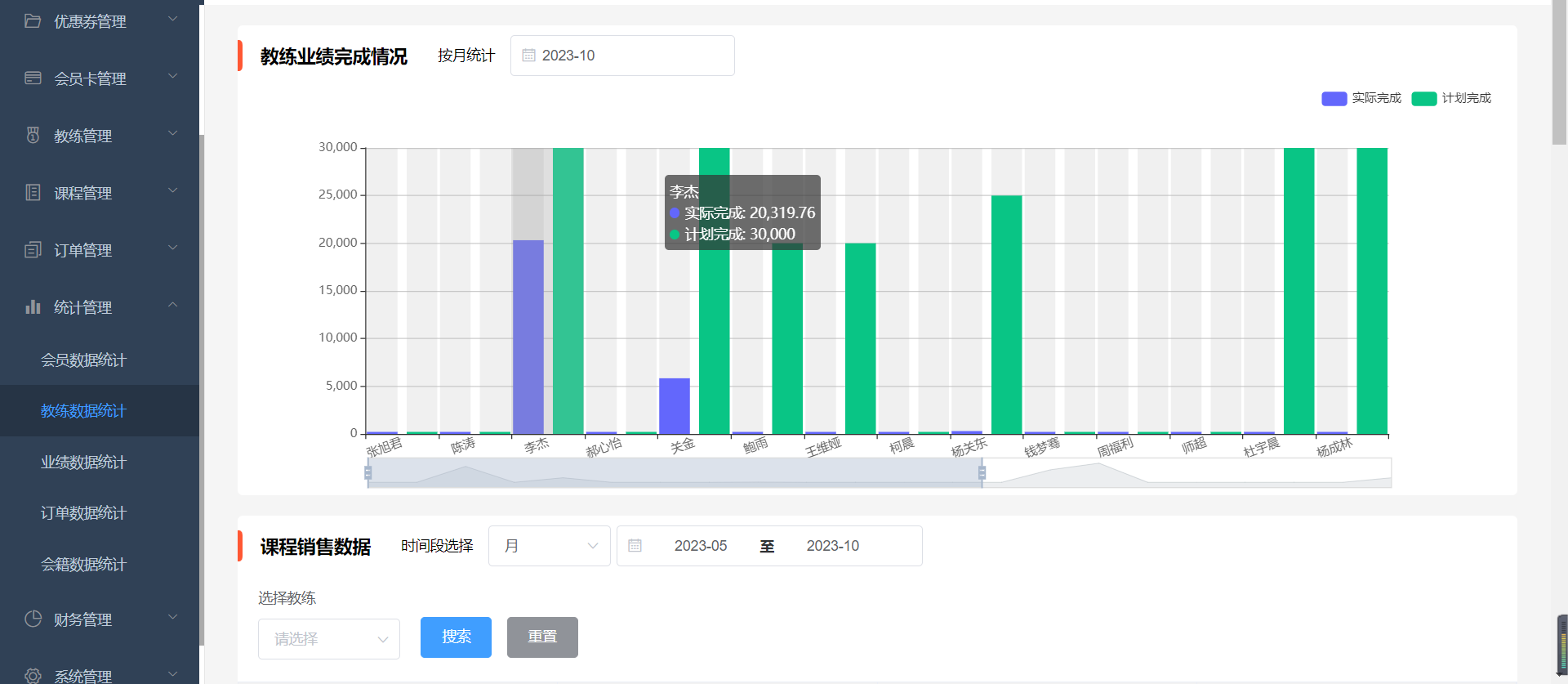Click the 教练管理 medal icon
This screenshot has height=684, width=1568.
click(33, 135)
